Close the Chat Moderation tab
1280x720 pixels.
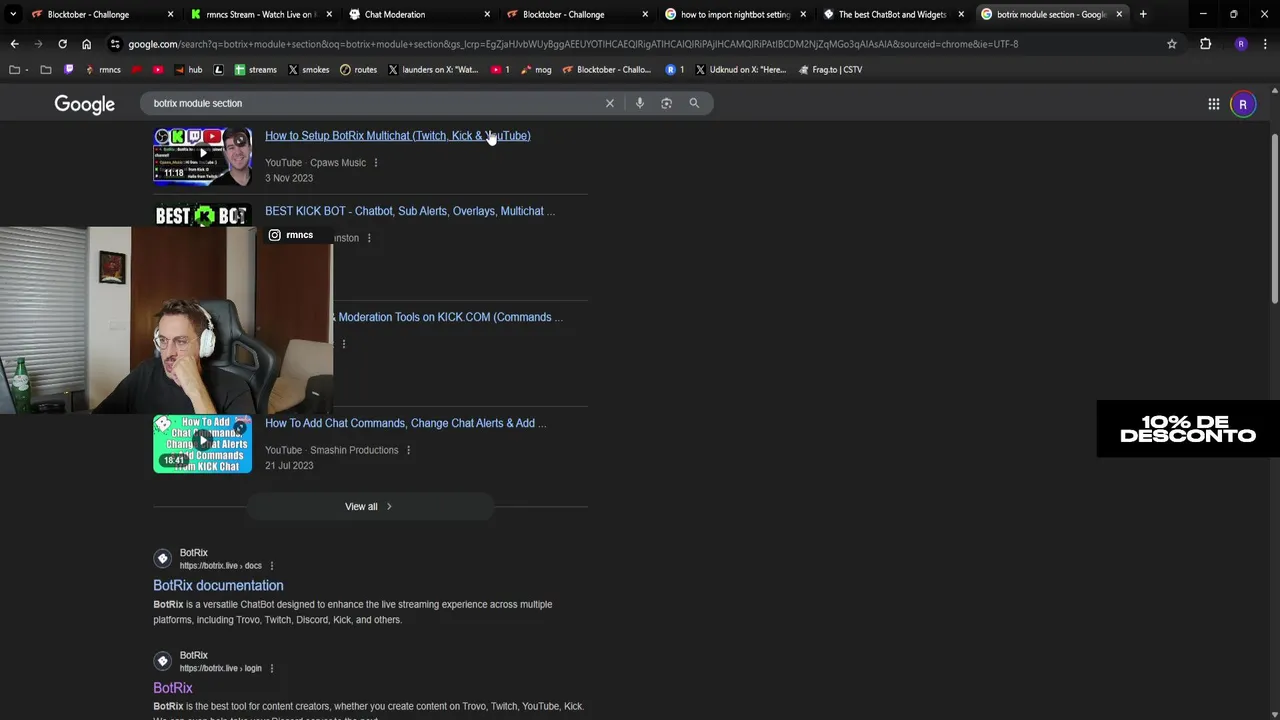click(x=487, y=14)
